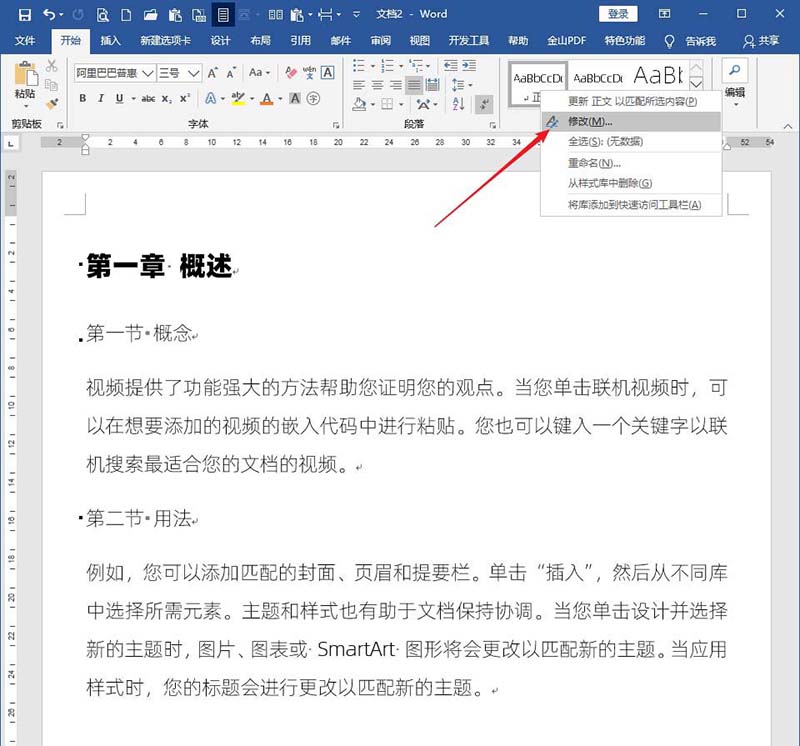This screenshot has width=800, height=746.
Task: Open the Format Painter tool
Action: pyautogui.click(x=52, y=103)
